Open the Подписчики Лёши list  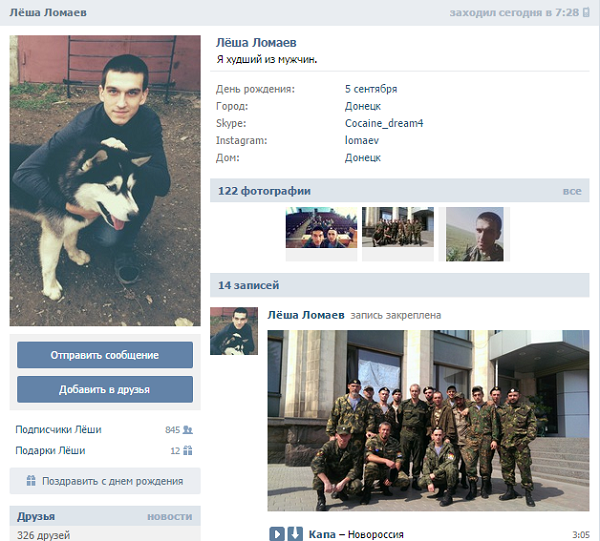[x=58, y=430]
